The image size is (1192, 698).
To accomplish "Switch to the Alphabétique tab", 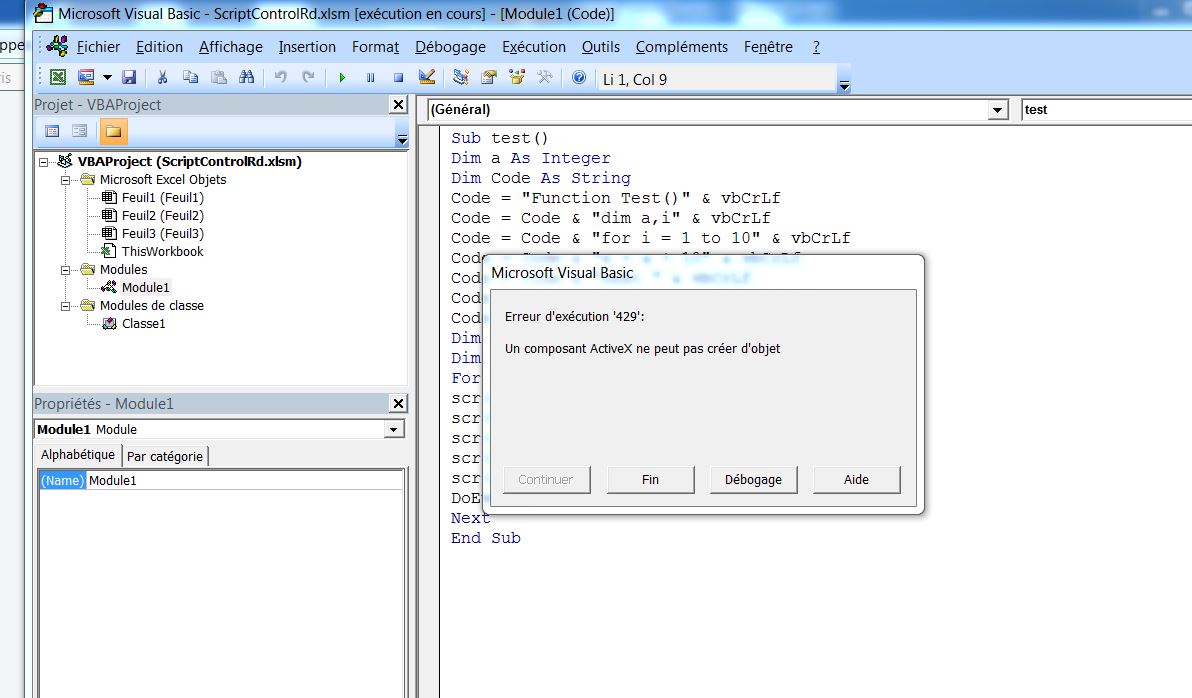I will [78, 455].
